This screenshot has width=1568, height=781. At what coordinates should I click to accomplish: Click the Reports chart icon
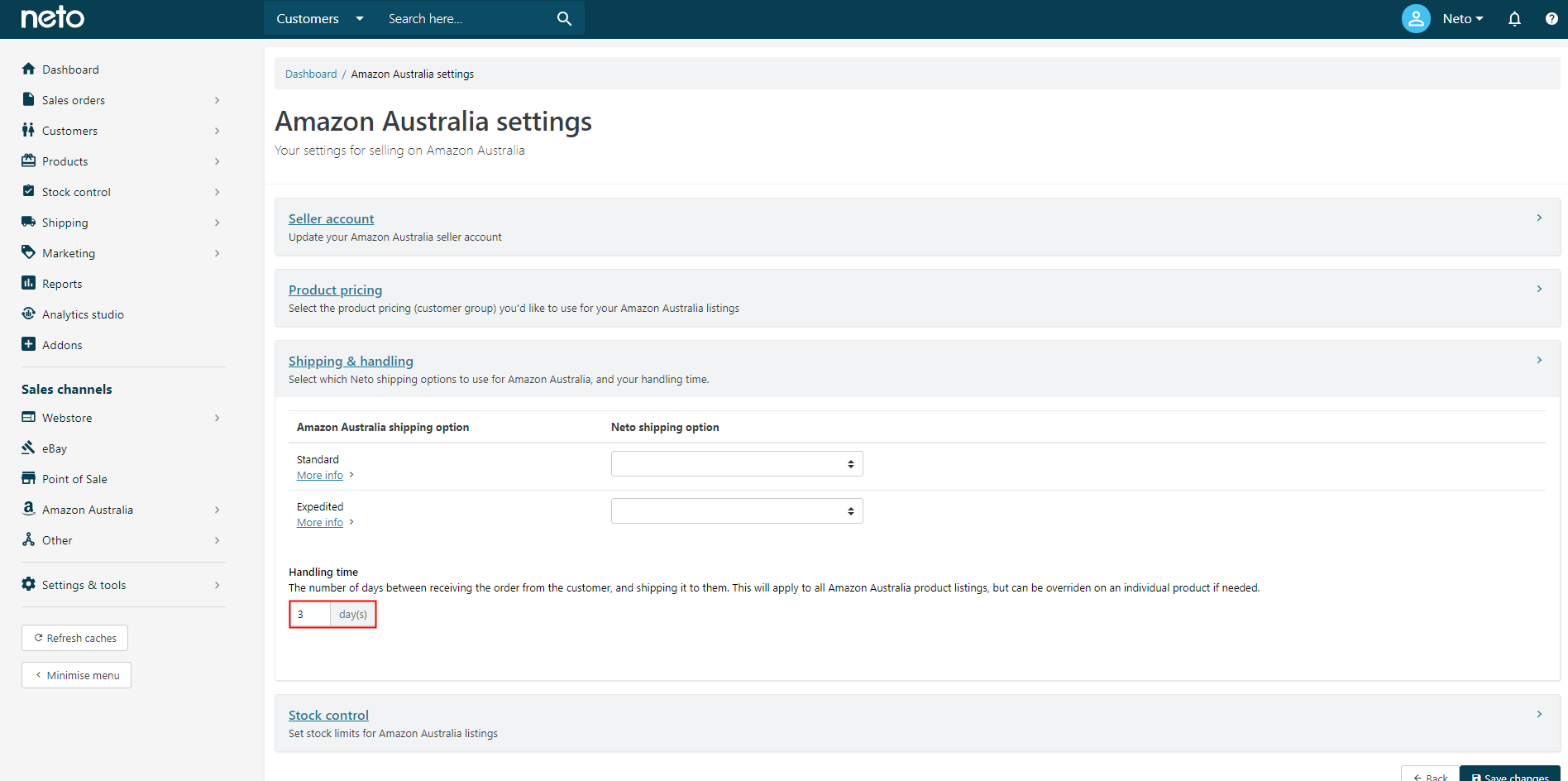click(x=28, y=283)
